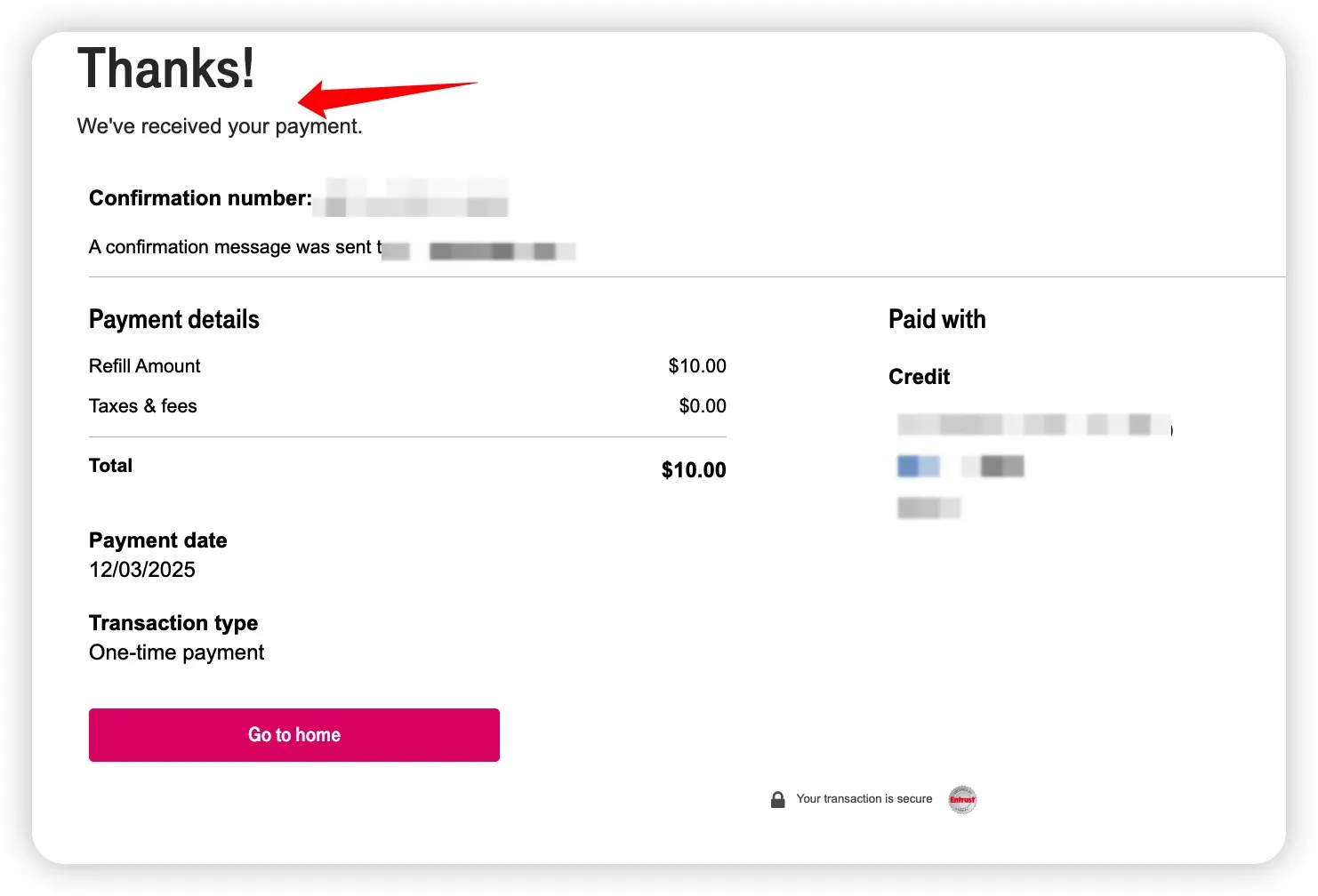This screenshot has height=896, width=1318.
Task: Click the Confirmation number label
Action: click(x=200, y=198)
